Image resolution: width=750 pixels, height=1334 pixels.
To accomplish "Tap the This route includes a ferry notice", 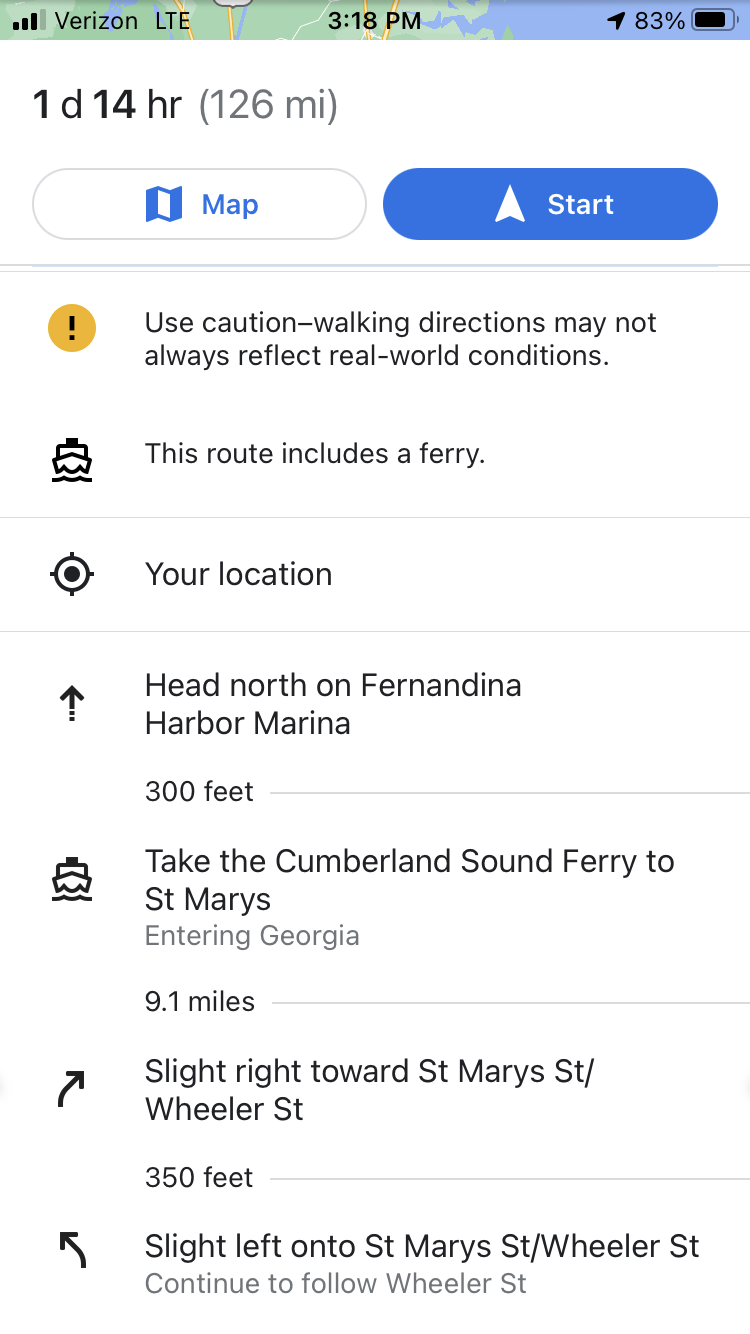I will (315, 454).
